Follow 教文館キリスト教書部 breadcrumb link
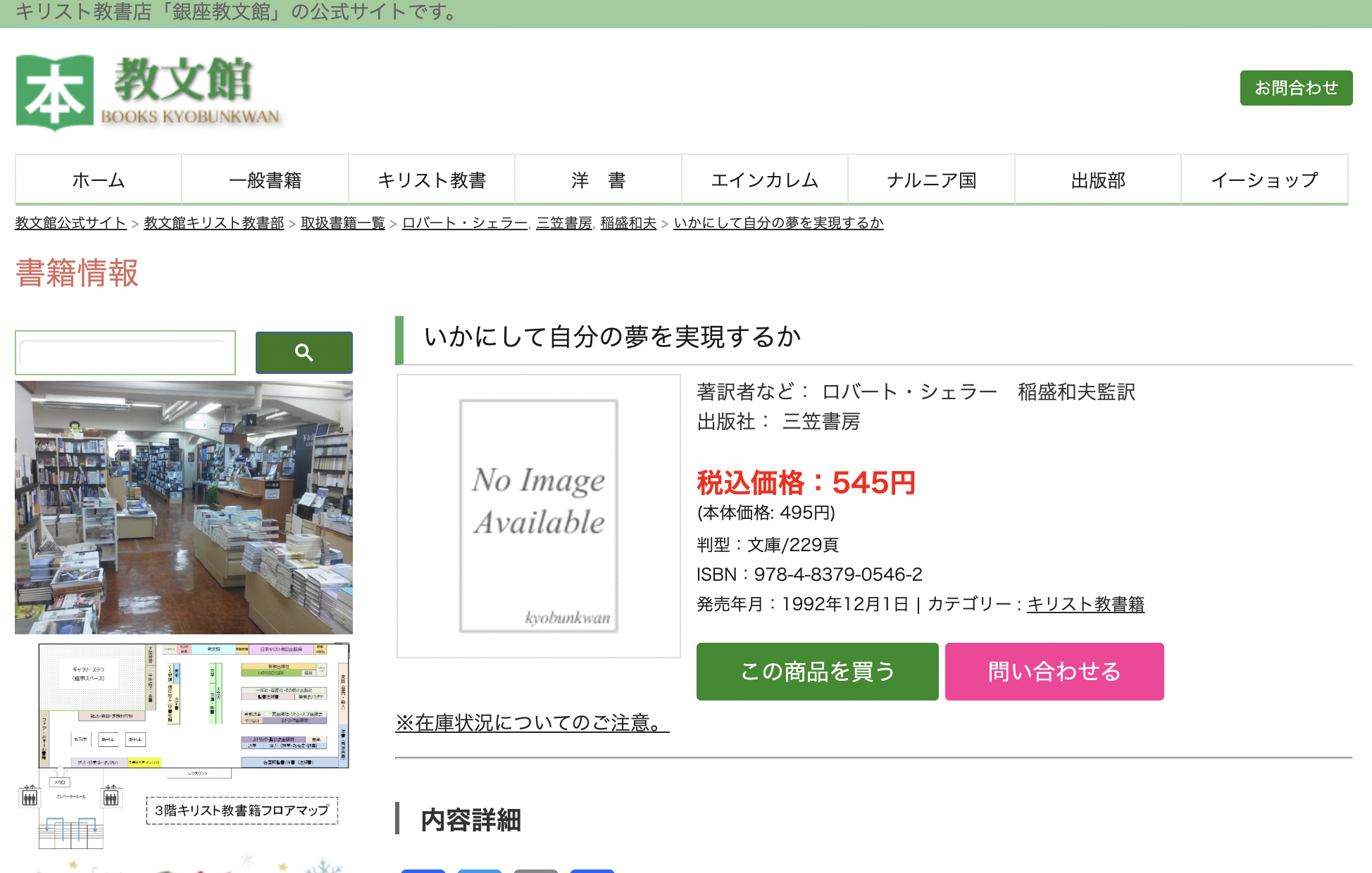The height and width of the screenshot is (873, 1372). 213,222
